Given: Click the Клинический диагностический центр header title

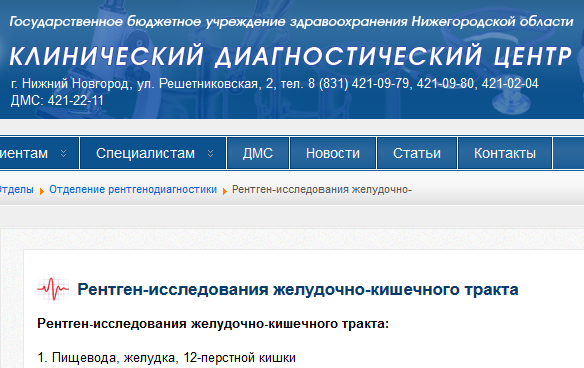Looking at the screenshot, I should click(291, 56).
